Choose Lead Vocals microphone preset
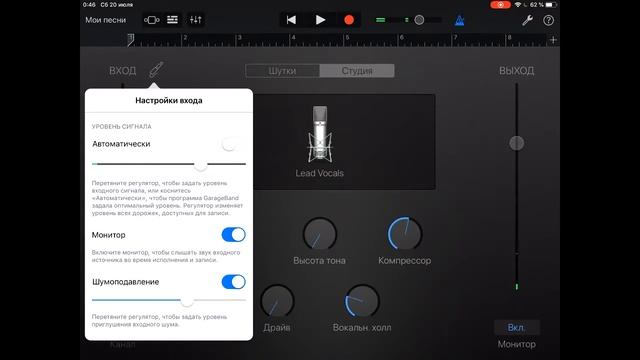The height and width of the screenshot is (360, 640). point(320,142)
